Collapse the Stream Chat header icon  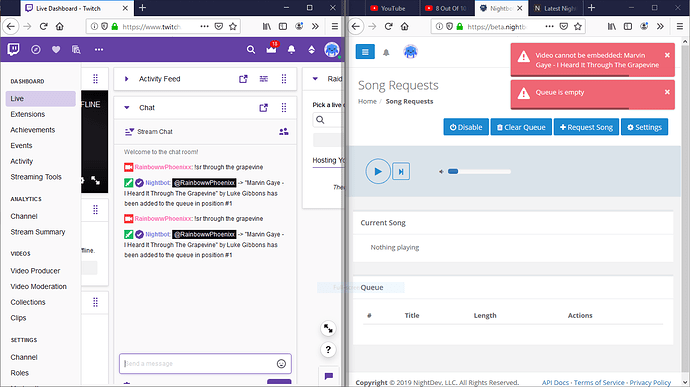click(x=129, y=132)
